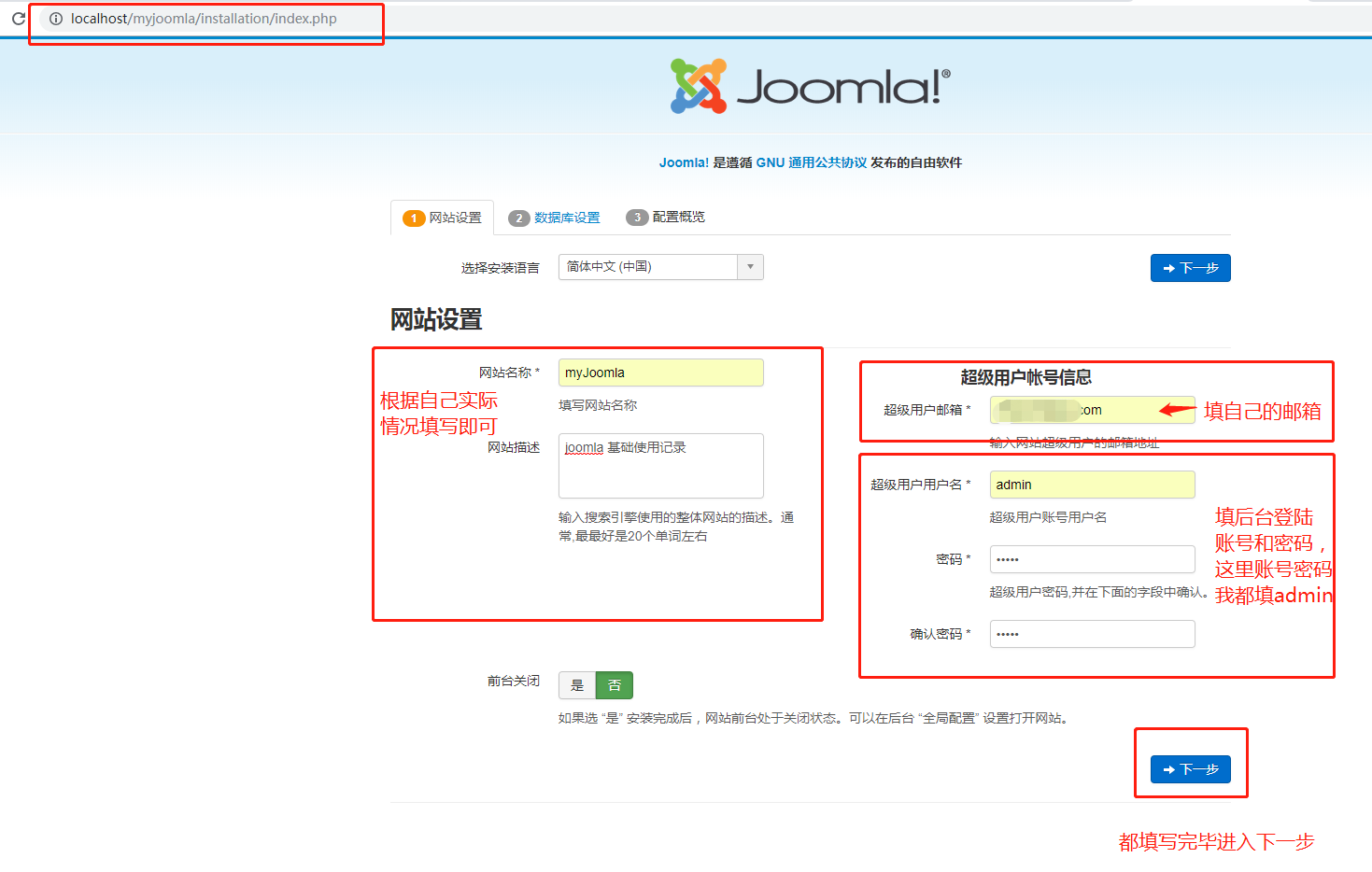Click the top 下一步 button
The width and height of the screenshot is (1372, 872).
(x=1191, y=268)
